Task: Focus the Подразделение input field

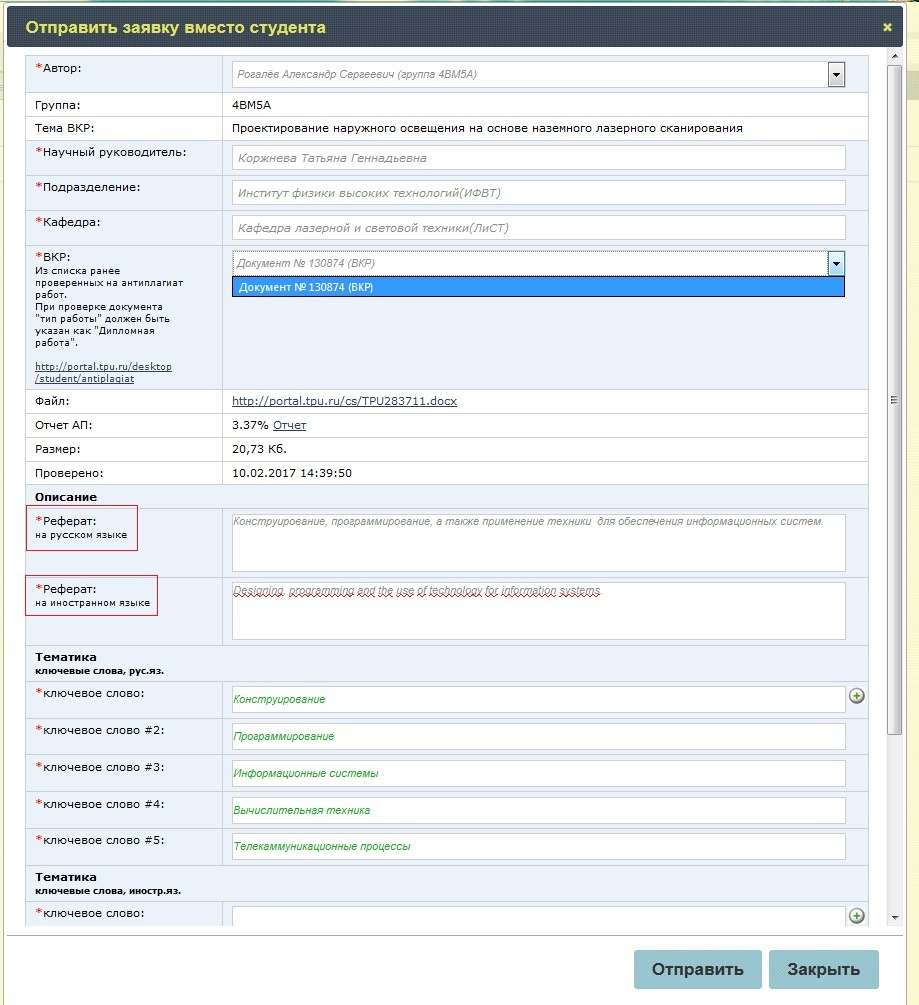Action: tap(538, 193)
